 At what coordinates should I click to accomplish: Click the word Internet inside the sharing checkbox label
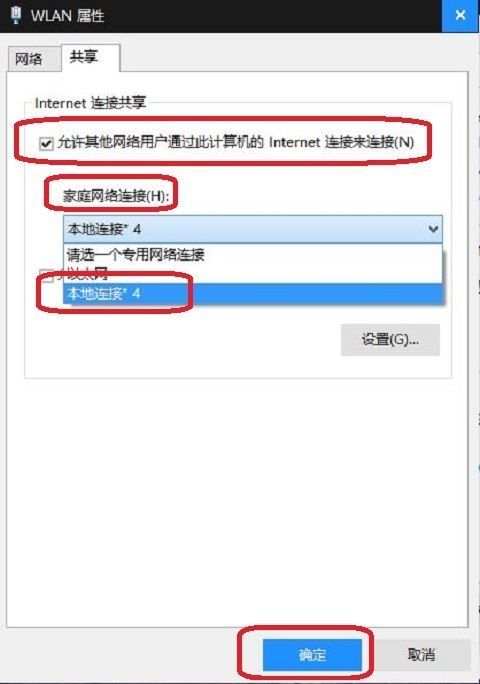click(295, 142)
